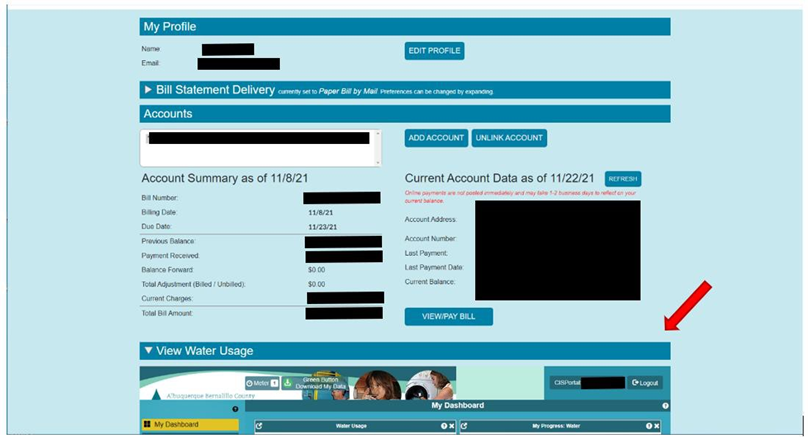
Task: Log out of the CIS Portal
Action: [x=646, y=383]
